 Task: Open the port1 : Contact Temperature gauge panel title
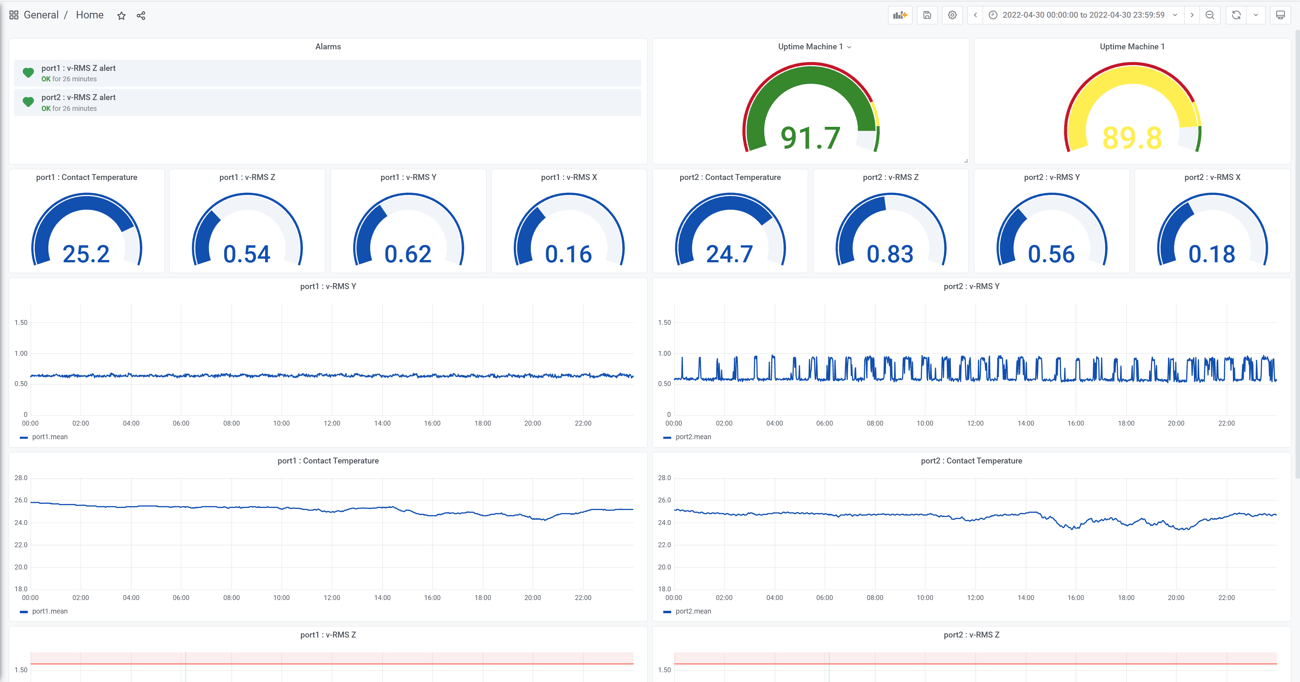[87, 177]
